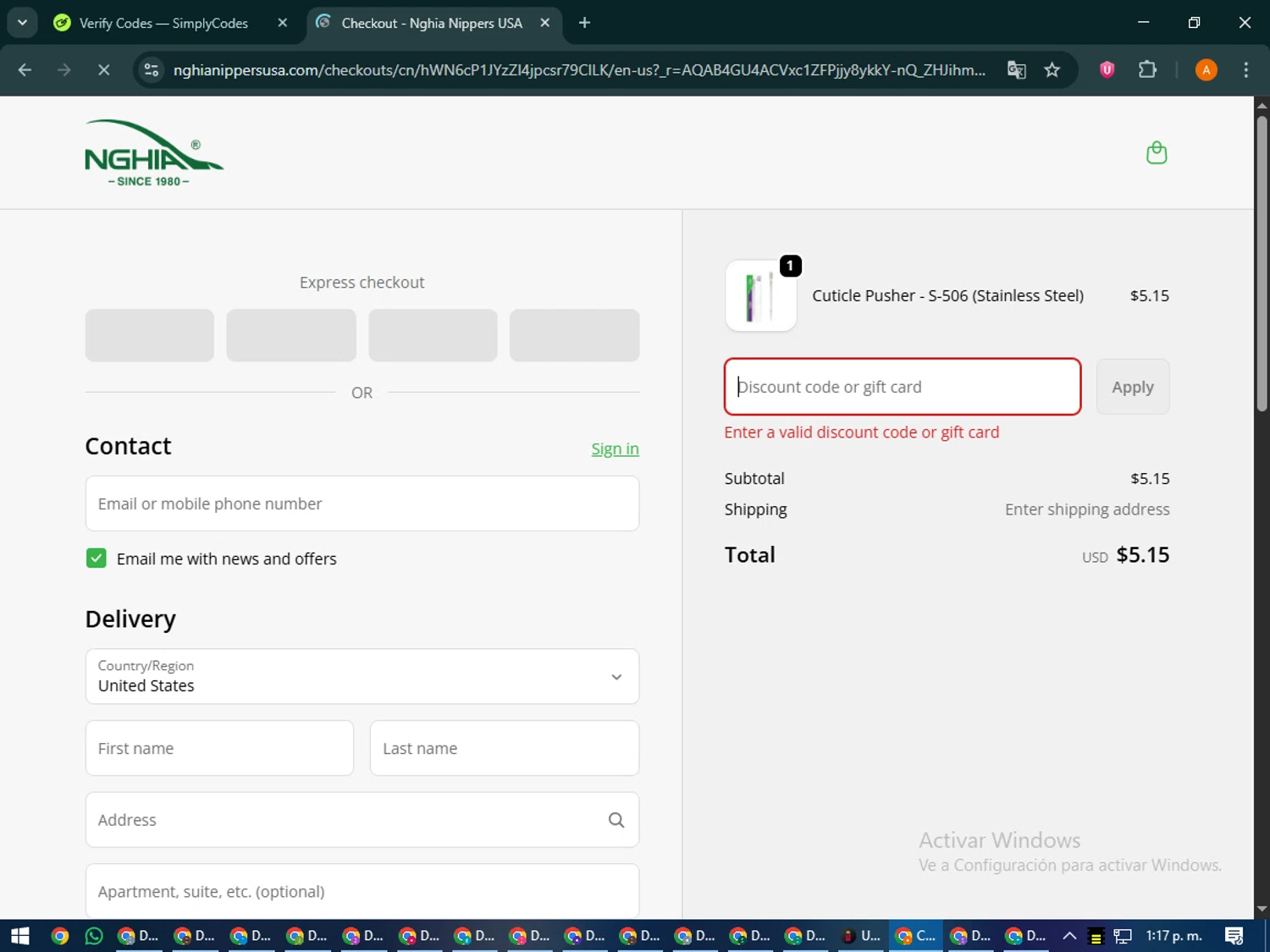Open the Windows Start menu
Viewport: 1270px width, 952px height.
(x=19, y=936)
